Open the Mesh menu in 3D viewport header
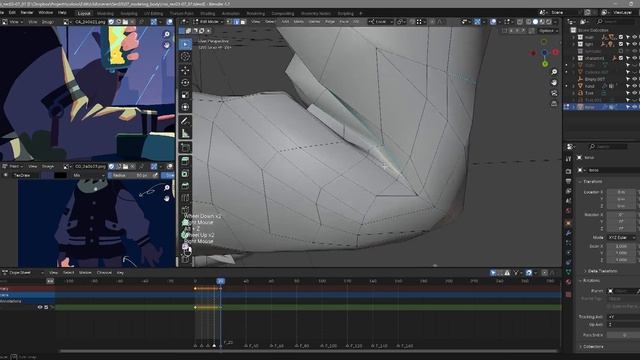The image size is (640, 360). point(298,22)
